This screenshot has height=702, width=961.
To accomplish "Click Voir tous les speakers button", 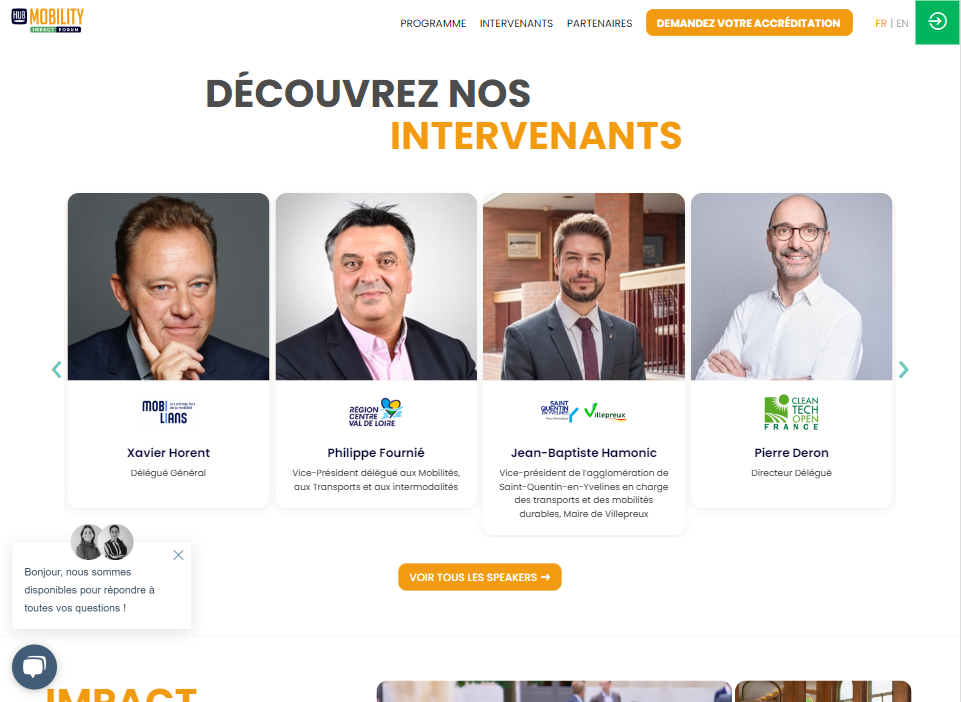I will tap(480, 577).
